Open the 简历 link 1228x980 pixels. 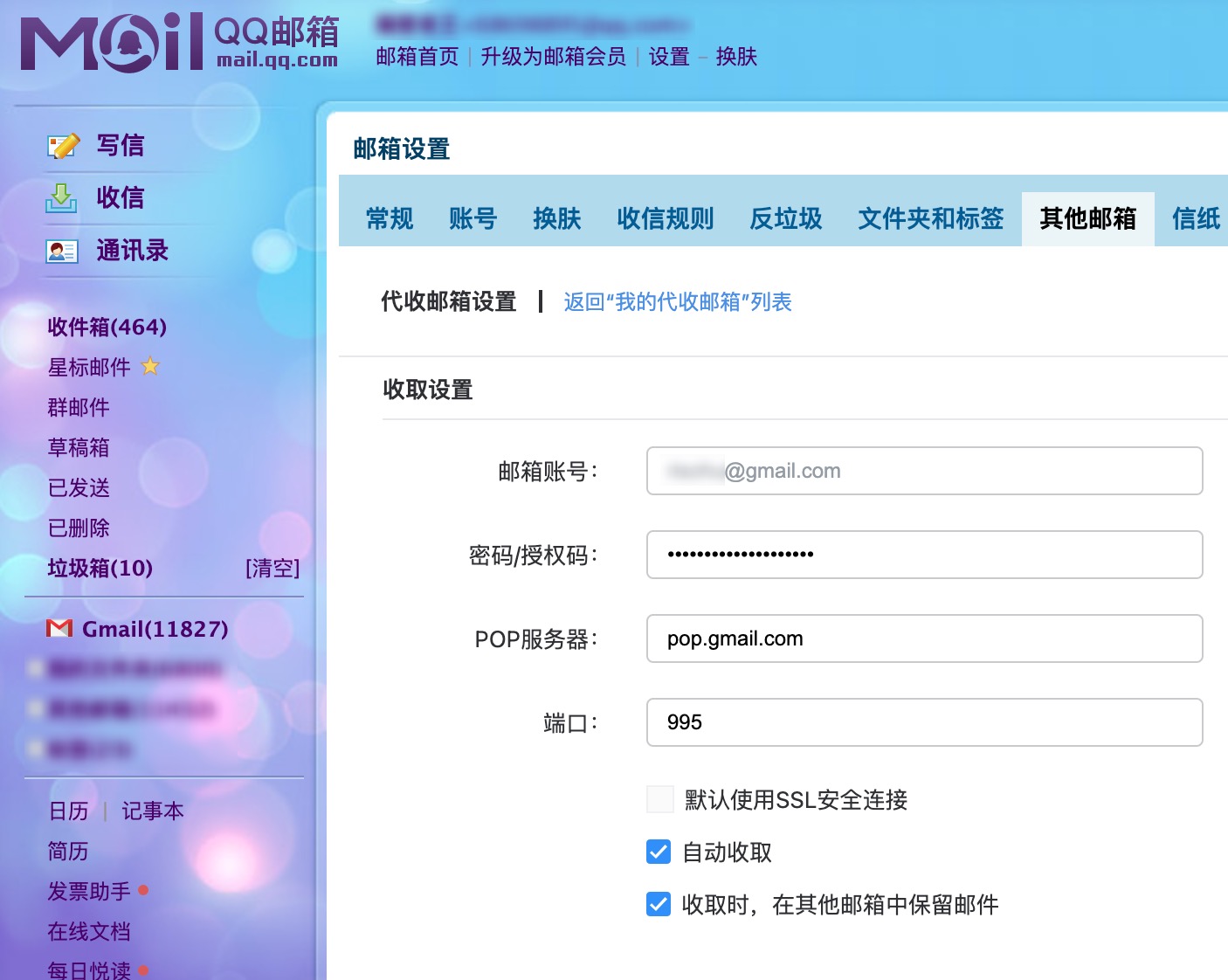pyautogui.click(x=68, y=852)
